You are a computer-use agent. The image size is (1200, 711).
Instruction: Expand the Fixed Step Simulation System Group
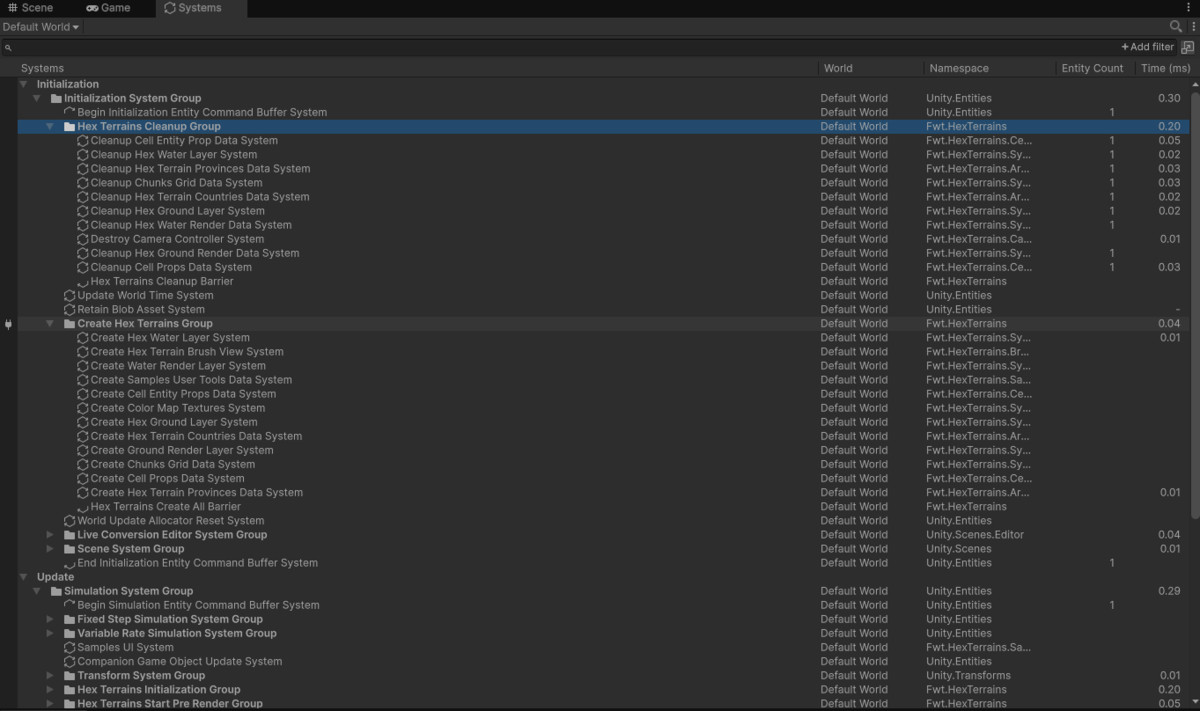coord(50,620)
